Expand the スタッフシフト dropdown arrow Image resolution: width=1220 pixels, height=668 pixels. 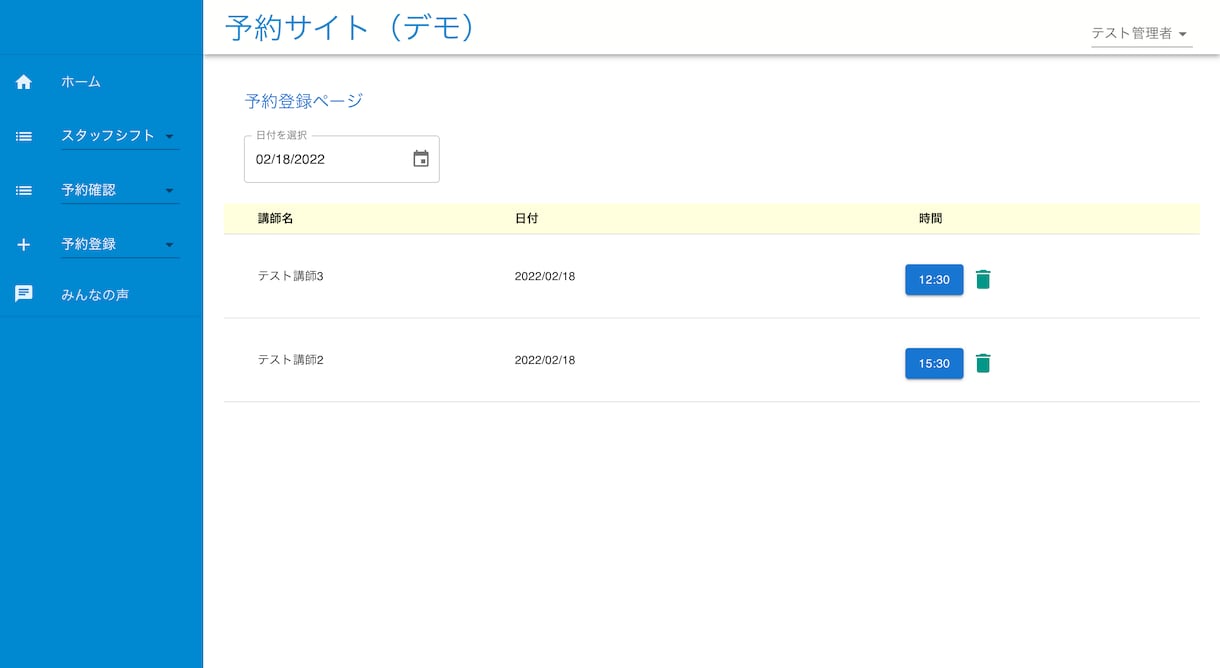[x=168, y=136]
